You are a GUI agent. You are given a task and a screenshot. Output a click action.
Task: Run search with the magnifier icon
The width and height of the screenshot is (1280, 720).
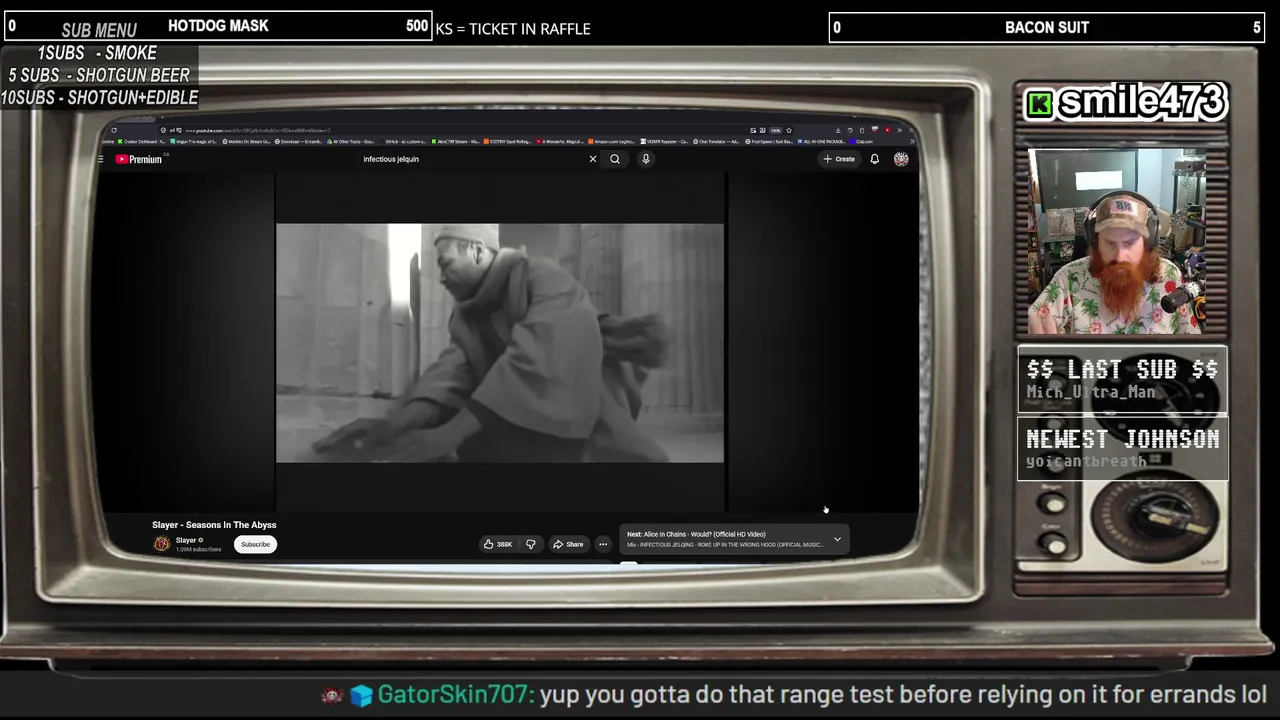pyautogui.click(x=615, y=159)
